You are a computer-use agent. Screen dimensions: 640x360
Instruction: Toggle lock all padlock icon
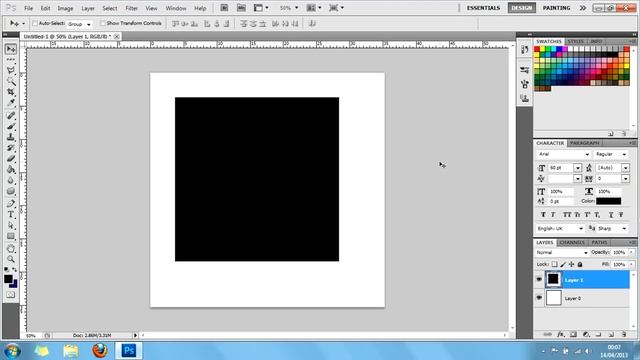pyautogui.click(x=580, y=264)
